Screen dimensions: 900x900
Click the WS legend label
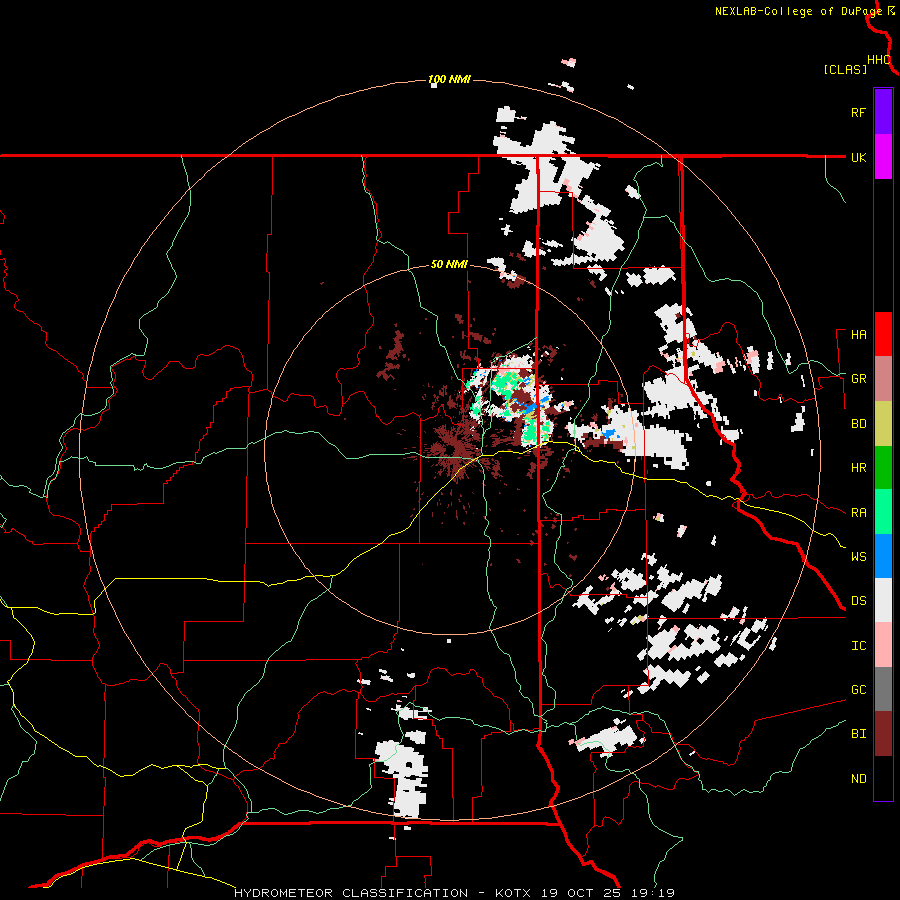click(x=858, y=557)
